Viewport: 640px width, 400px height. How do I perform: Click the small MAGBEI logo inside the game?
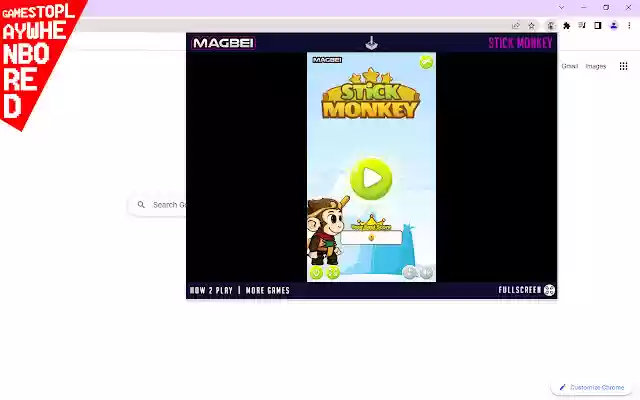(x=327, y=60)
